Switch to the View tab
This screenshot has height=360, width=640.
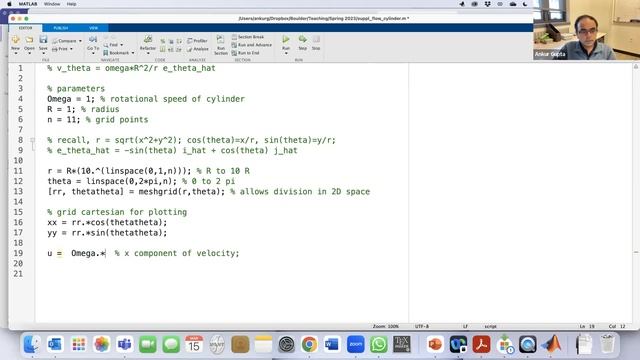93,28
